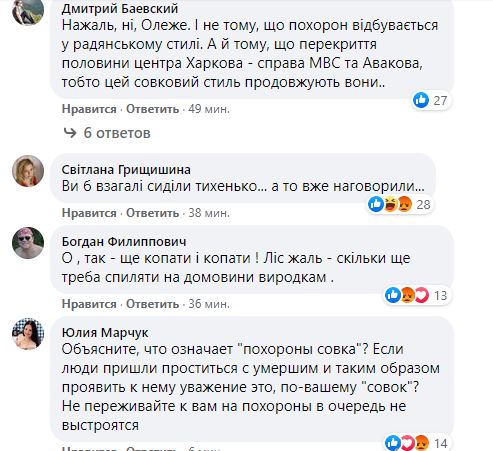The width and height of the screenshot is (493, 451).
Task: Like Богдан Филиппович's comment via Нравится
Action: [89, 304]
